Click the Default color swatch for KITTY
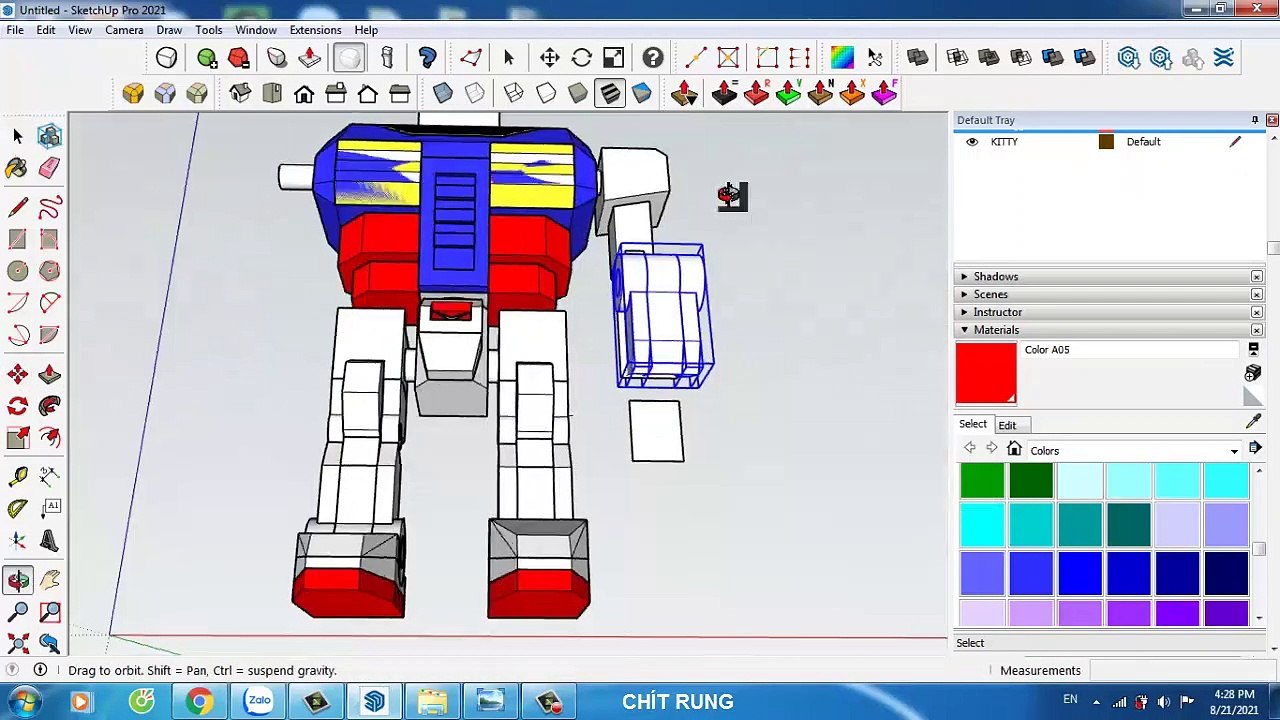The width and height of the screenshot is (1280, 720). pos(1106,142)
